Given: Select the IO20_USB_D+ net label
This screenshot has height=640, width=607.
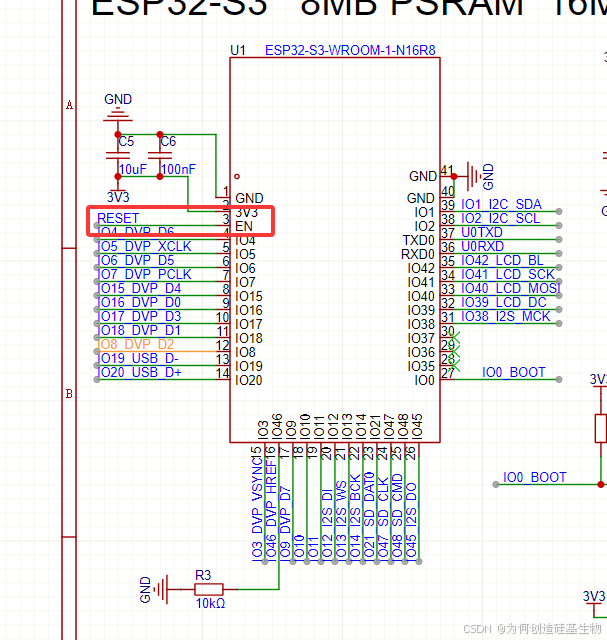Looking at the screenshot, I should (139, 372).
